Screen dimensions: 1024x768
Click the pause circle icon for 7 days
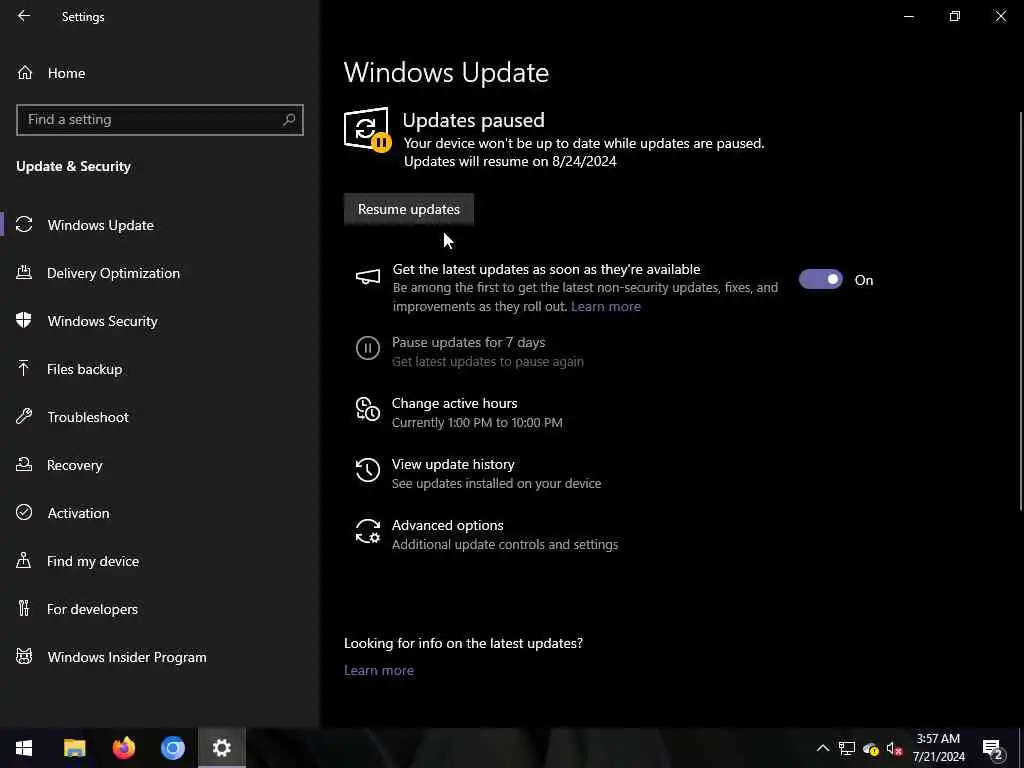click(368, 348)
